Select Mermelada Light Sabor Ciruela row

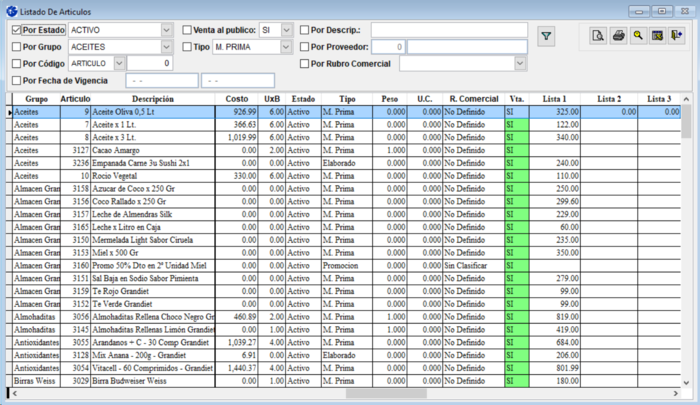(344, 240)
